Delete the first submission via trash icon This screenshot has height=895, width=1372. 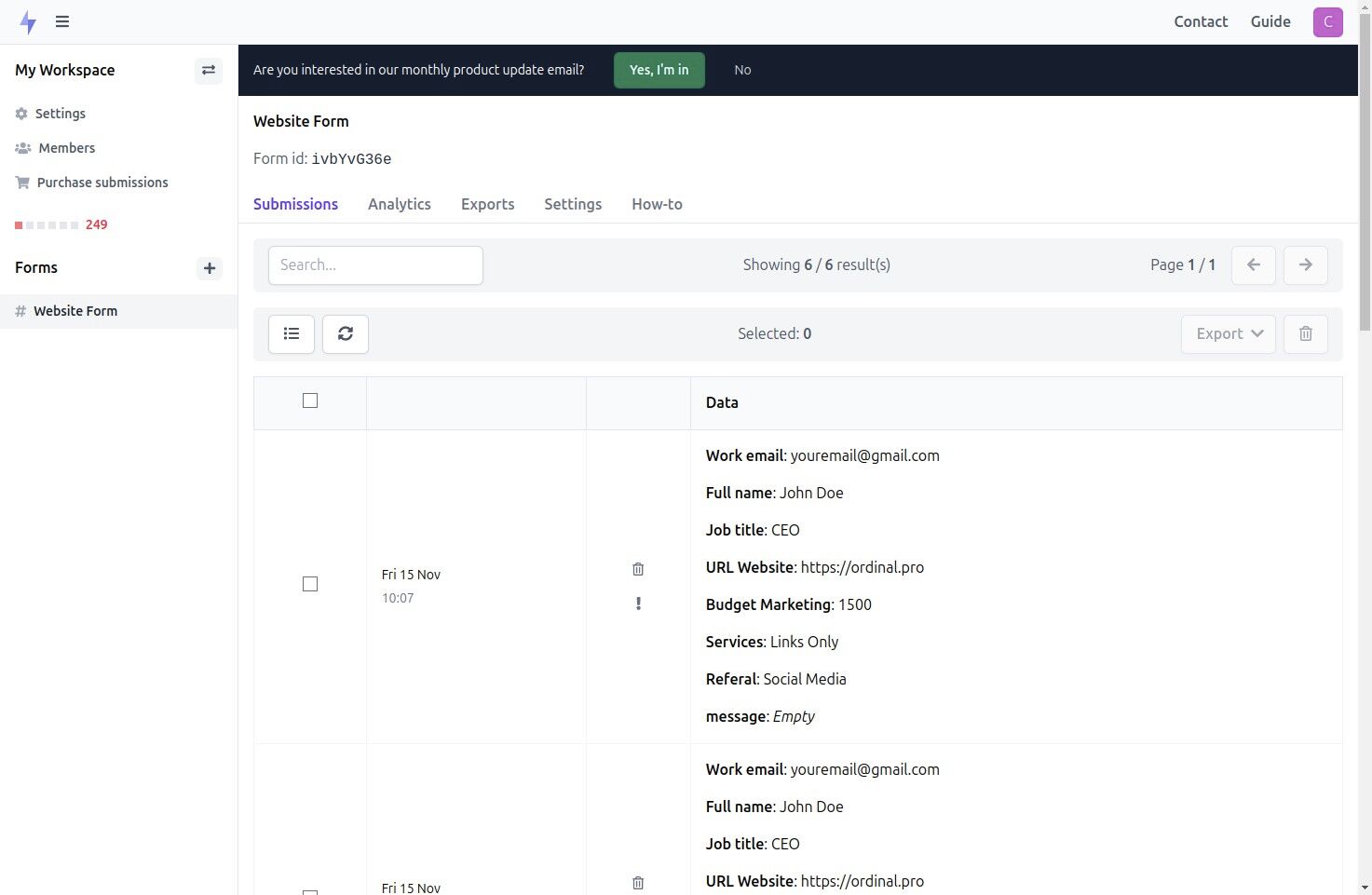[638, 568]
